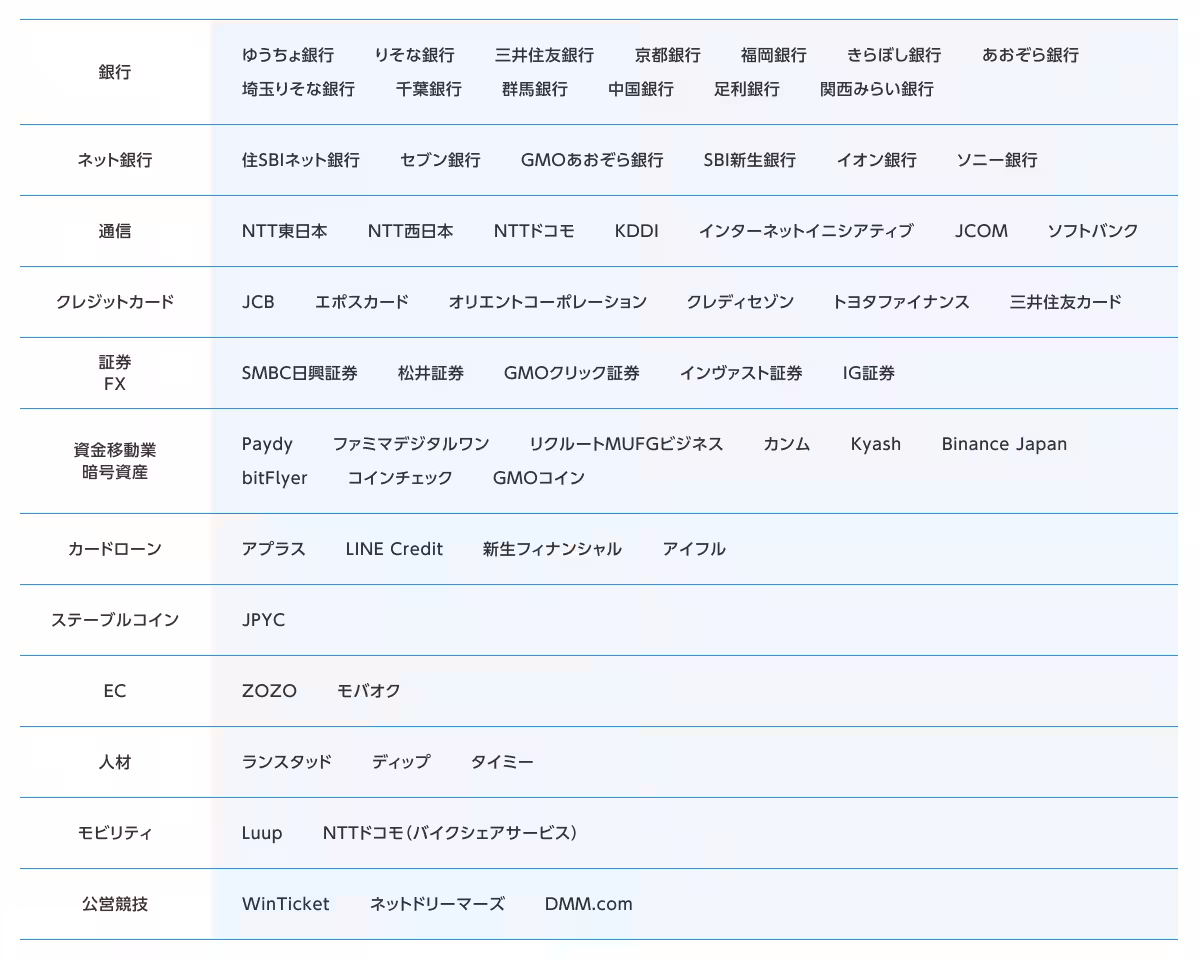
Task: Click 三井住友カード entry
Action: click(x=1066, y=302)
